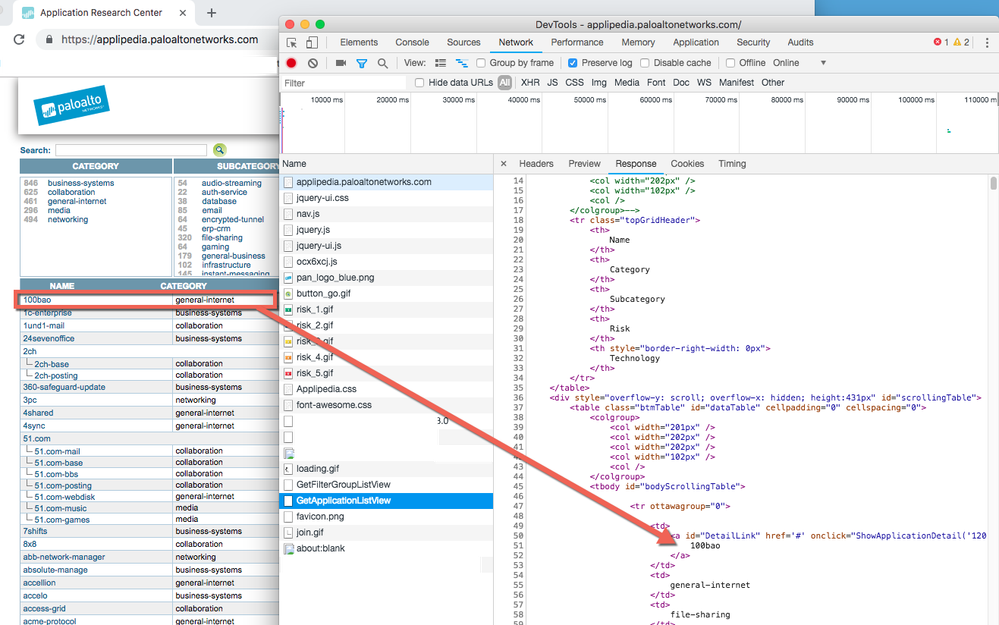Click the record network log button

click(292, 63)
